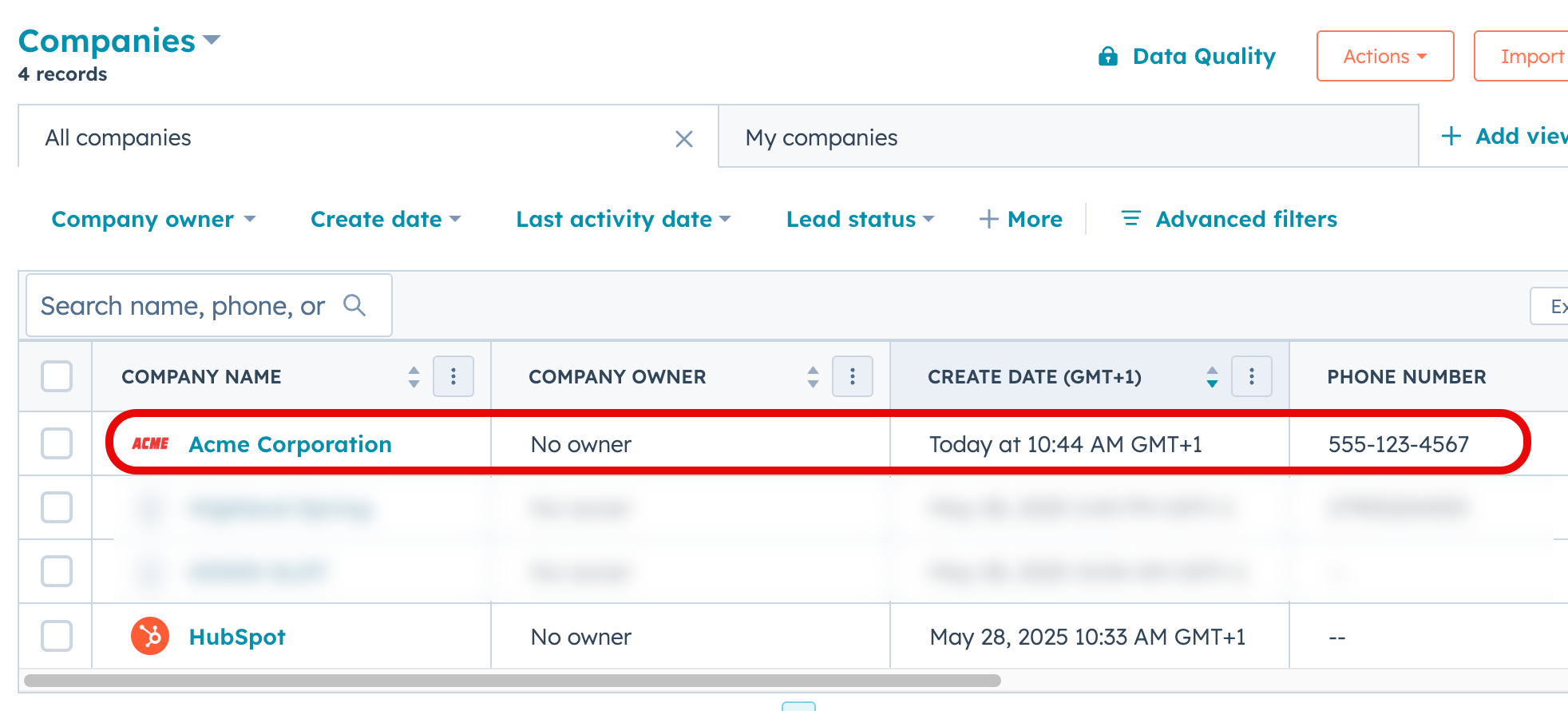Click Today at 10:44 AM GMT+1 cell
Screen dimensions: 1568x711
click(x=1065, y=444)
